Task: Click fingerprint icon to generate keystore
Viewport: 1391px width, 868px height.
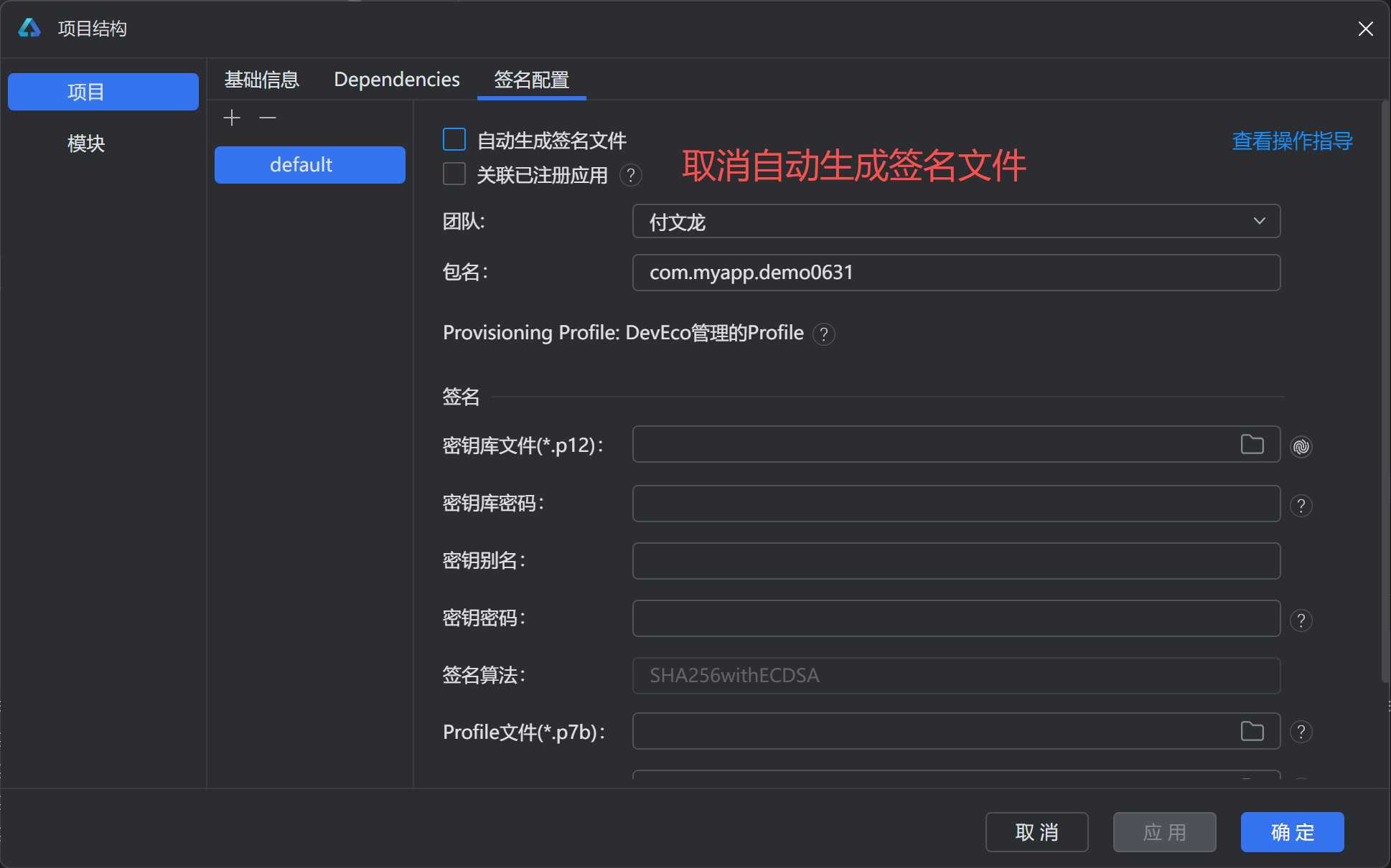Action: 1301,446
